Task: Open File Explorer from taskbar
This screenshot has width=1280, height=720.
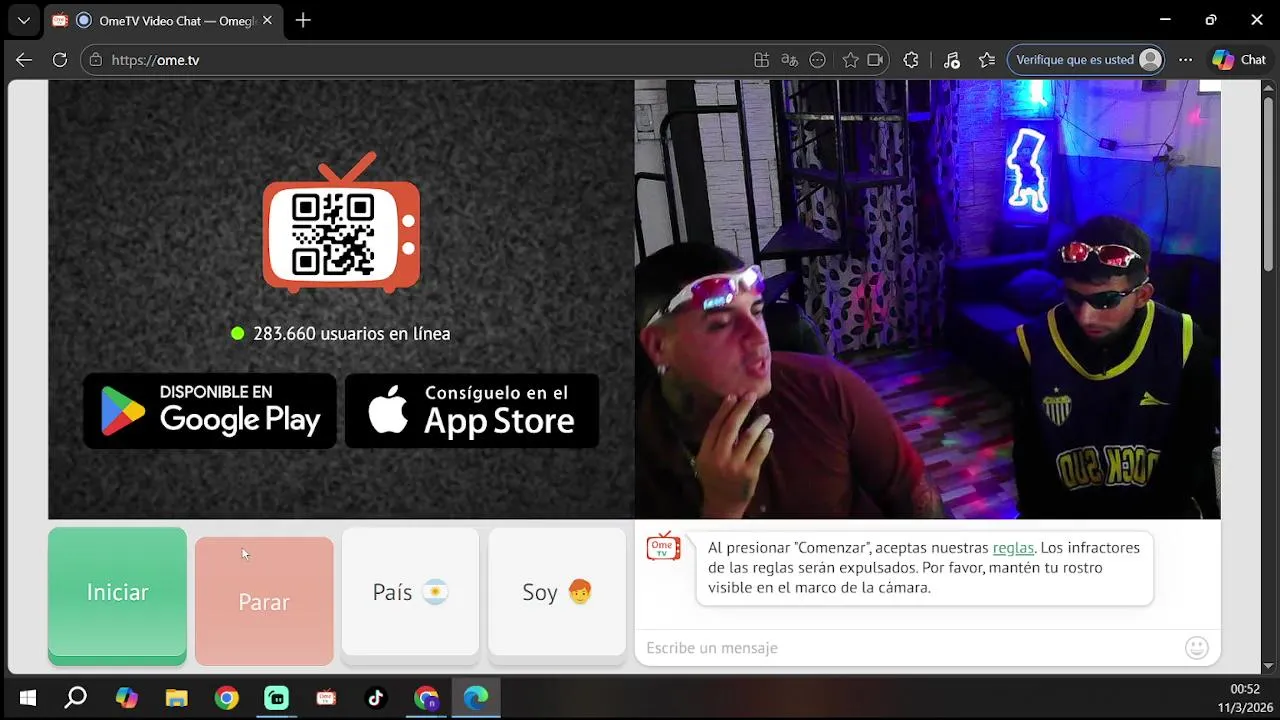Action: (x=177, y=698)
